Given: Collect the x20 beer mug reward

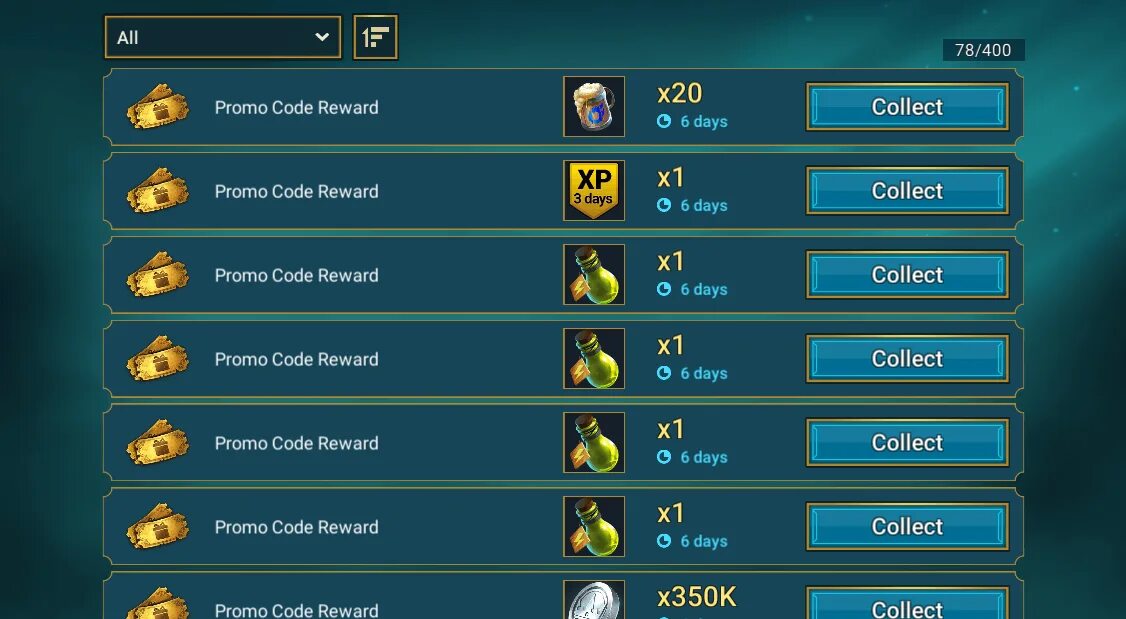Looking at the screenshot, I should point(907,106).
